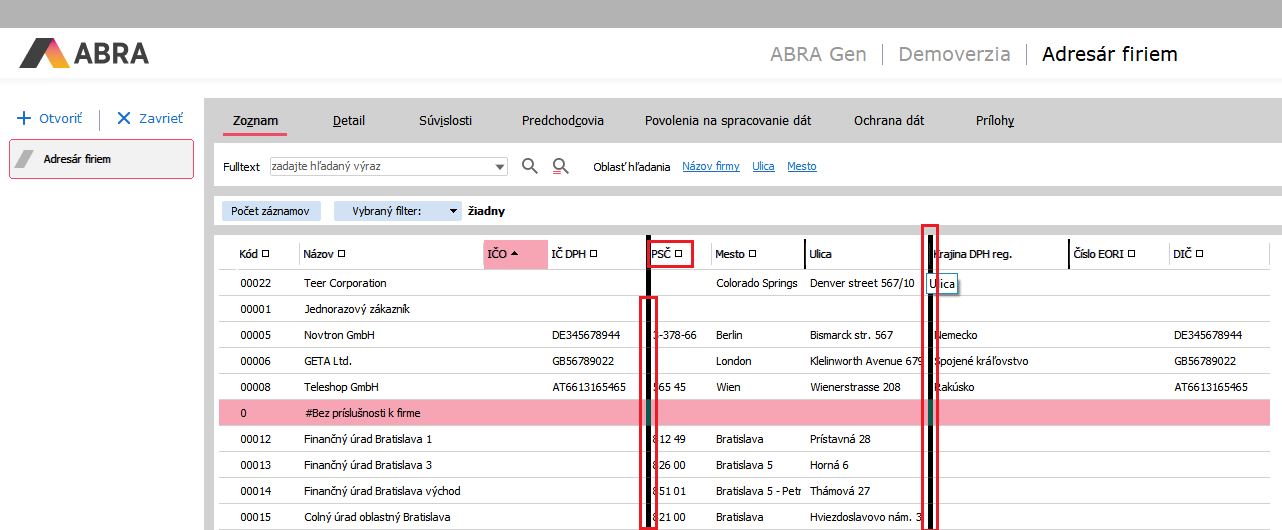Screen dimensions: 1282x530
Task: Switch to the Detail tab
Action: (349, 120)
